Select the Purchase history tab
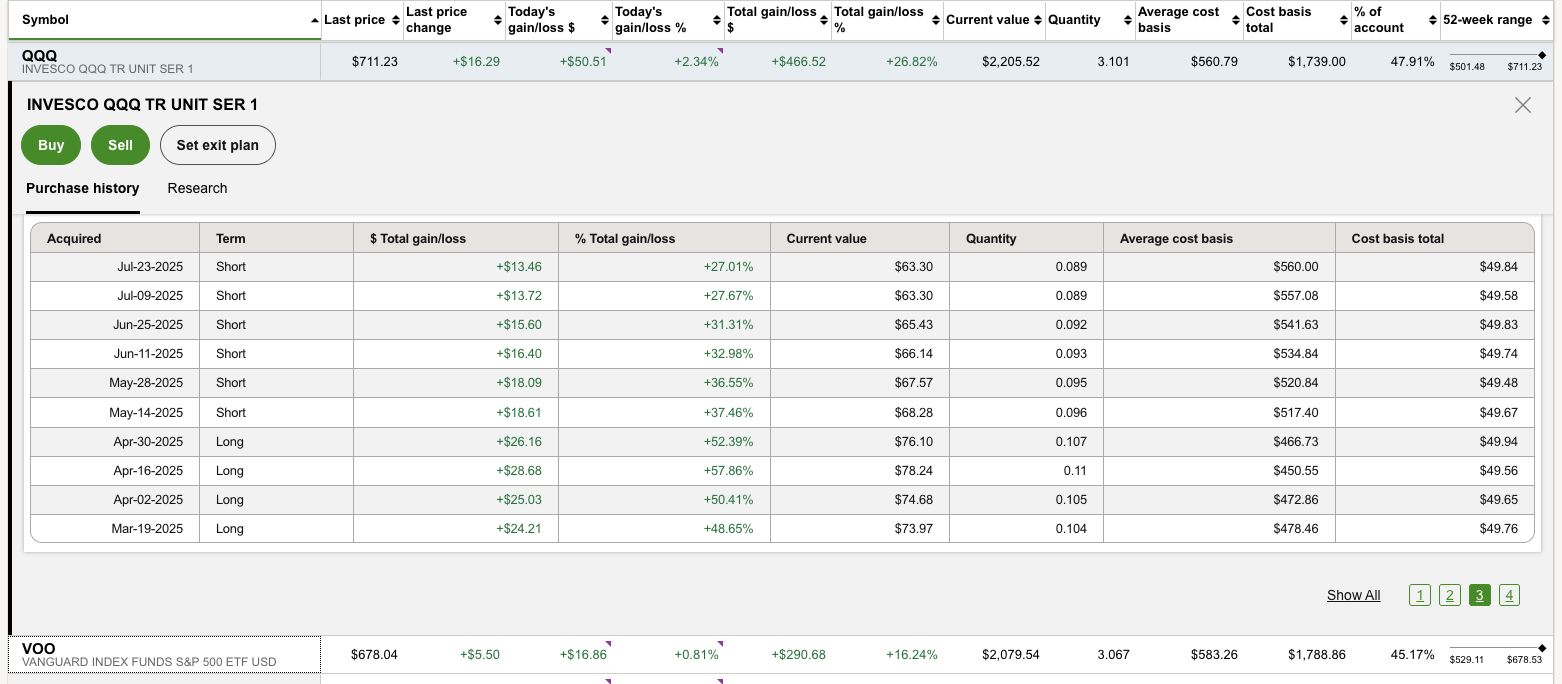Screen dimensions: 1562x684 click(83, 189)
